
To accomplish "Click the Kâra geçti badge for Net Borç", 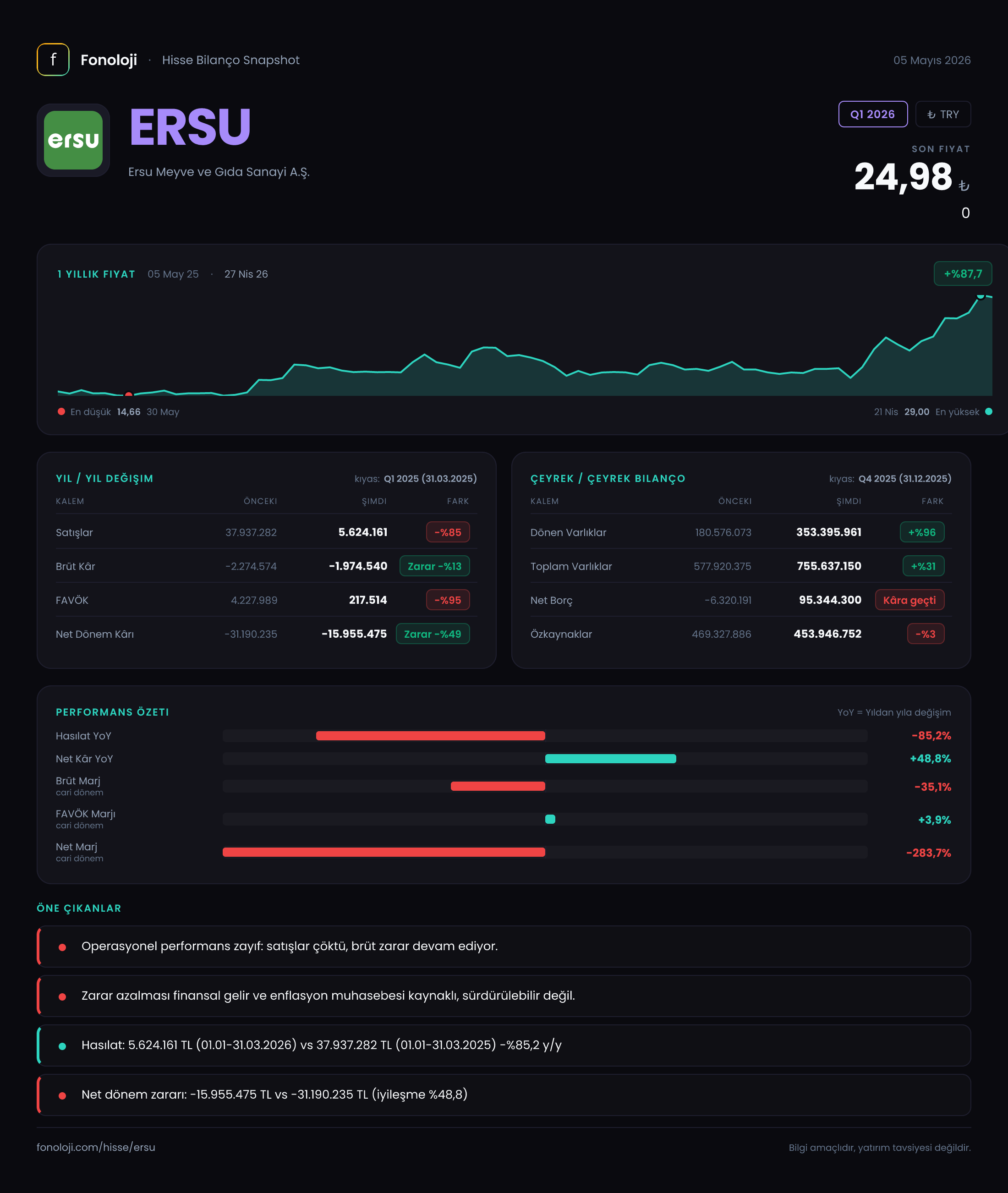I will (x=909, y=600).
